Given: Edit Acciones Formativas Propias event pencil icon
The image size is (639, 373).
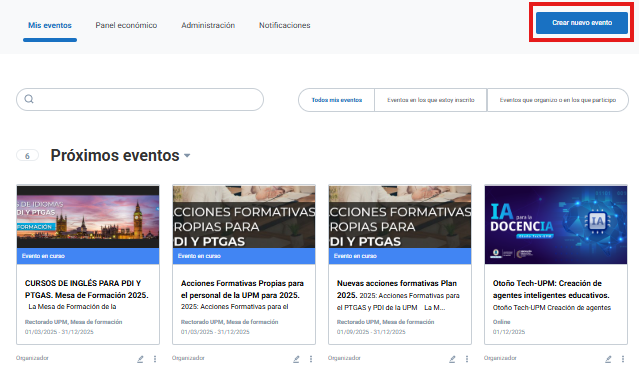Looking at the screenshot, I should (x=296, y=359).
